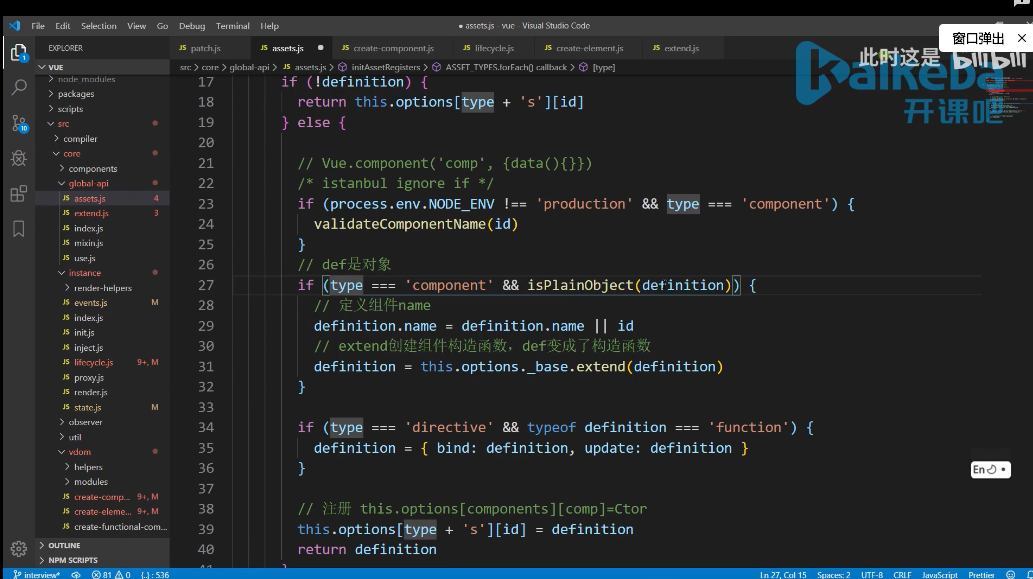
Task: Open problems panel via errors and warnings counter
Action: tap(111, 574)
